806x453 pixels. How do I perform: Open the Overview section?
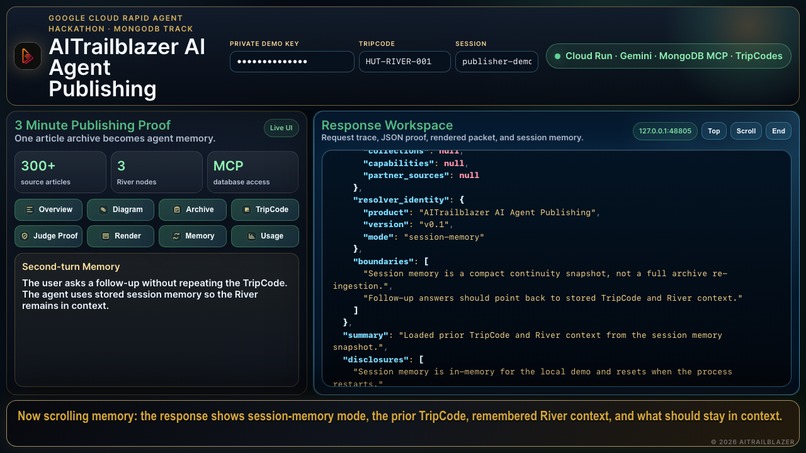(48, 210)
